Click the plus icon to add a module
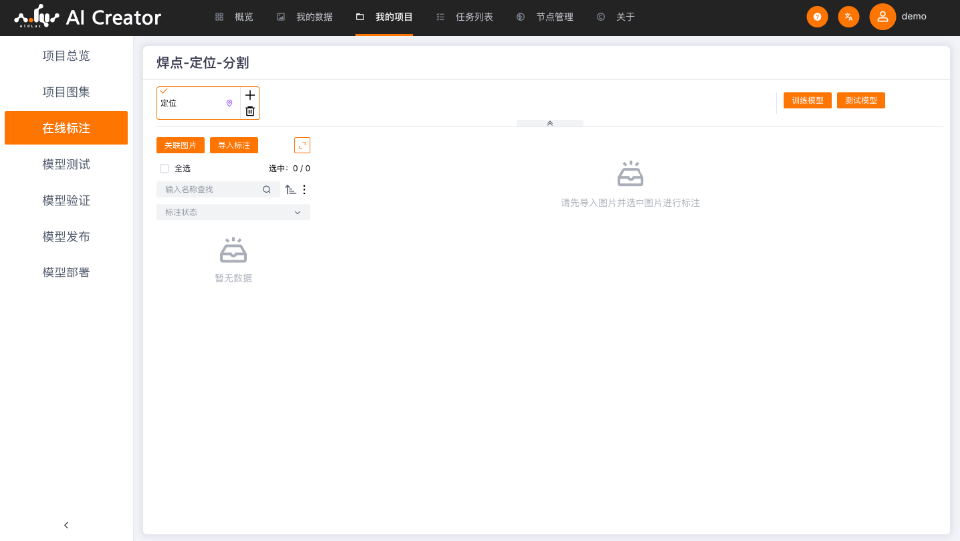960x541 pixels. click(x=250, y=95)
